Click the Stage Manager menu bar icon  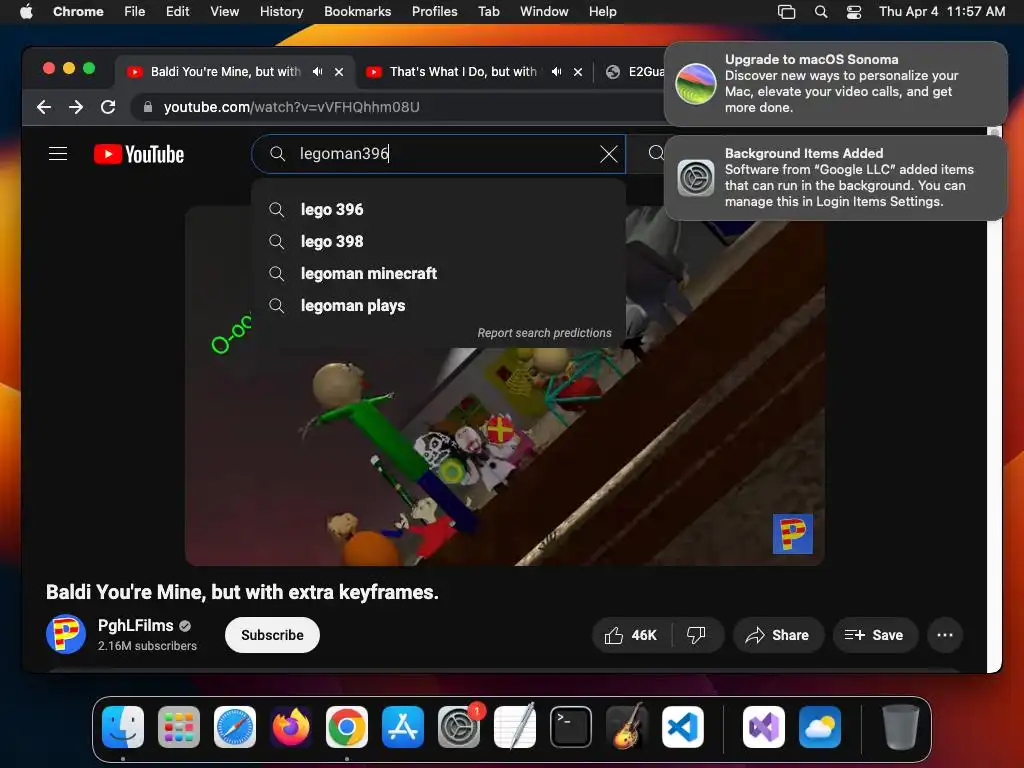click(x=786, y=12)
